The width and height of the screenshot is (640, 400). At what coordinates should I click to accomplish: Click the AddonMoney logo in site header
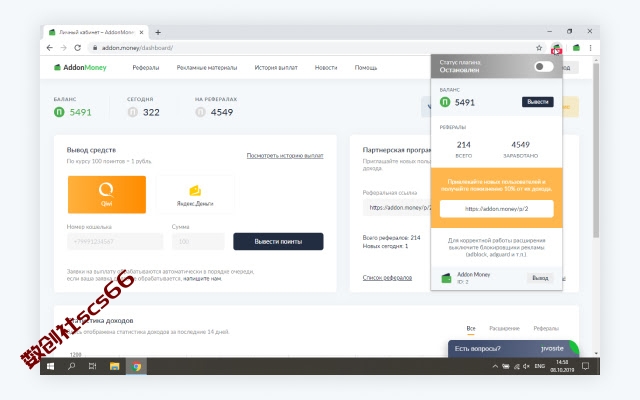click(80, 67)
